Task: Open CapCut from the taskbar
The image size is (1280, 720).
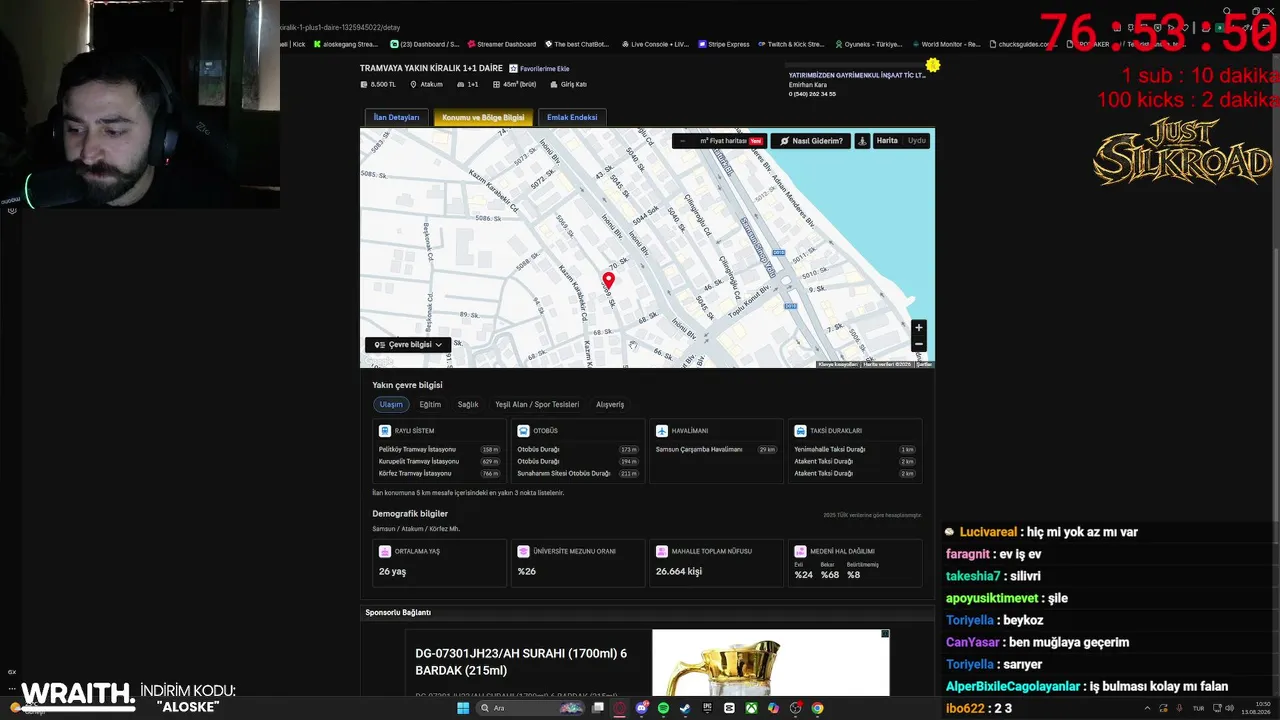Action: point(729,708)
